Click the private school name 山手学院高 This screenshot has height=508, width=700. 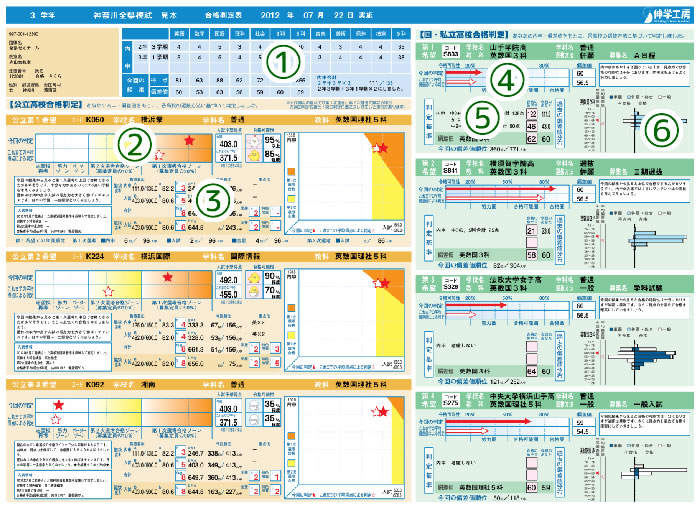pos(508,47)
